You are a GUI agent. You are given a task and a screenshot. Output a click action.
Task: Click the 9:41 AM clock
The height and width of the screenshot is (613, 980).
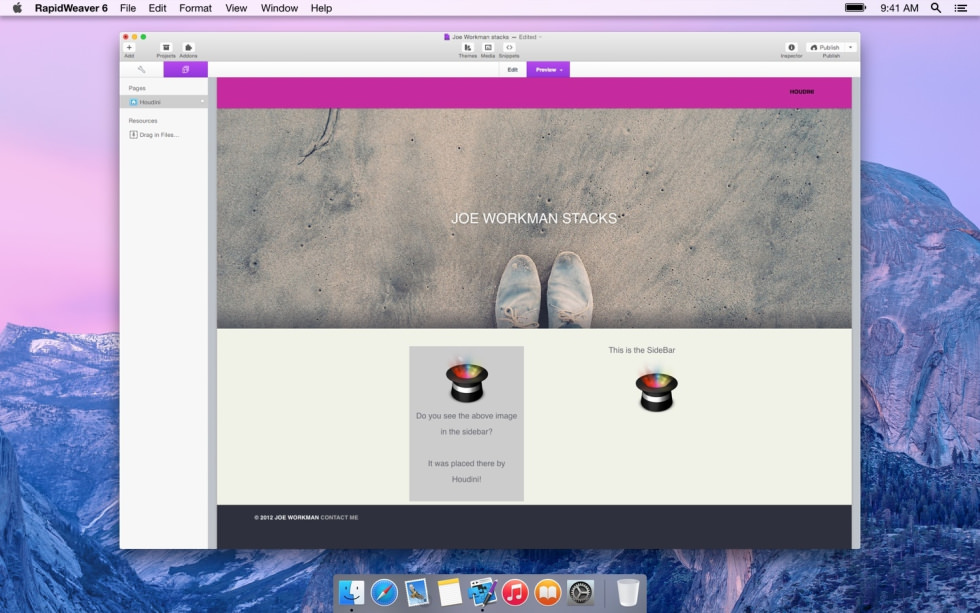click(899, 8)
